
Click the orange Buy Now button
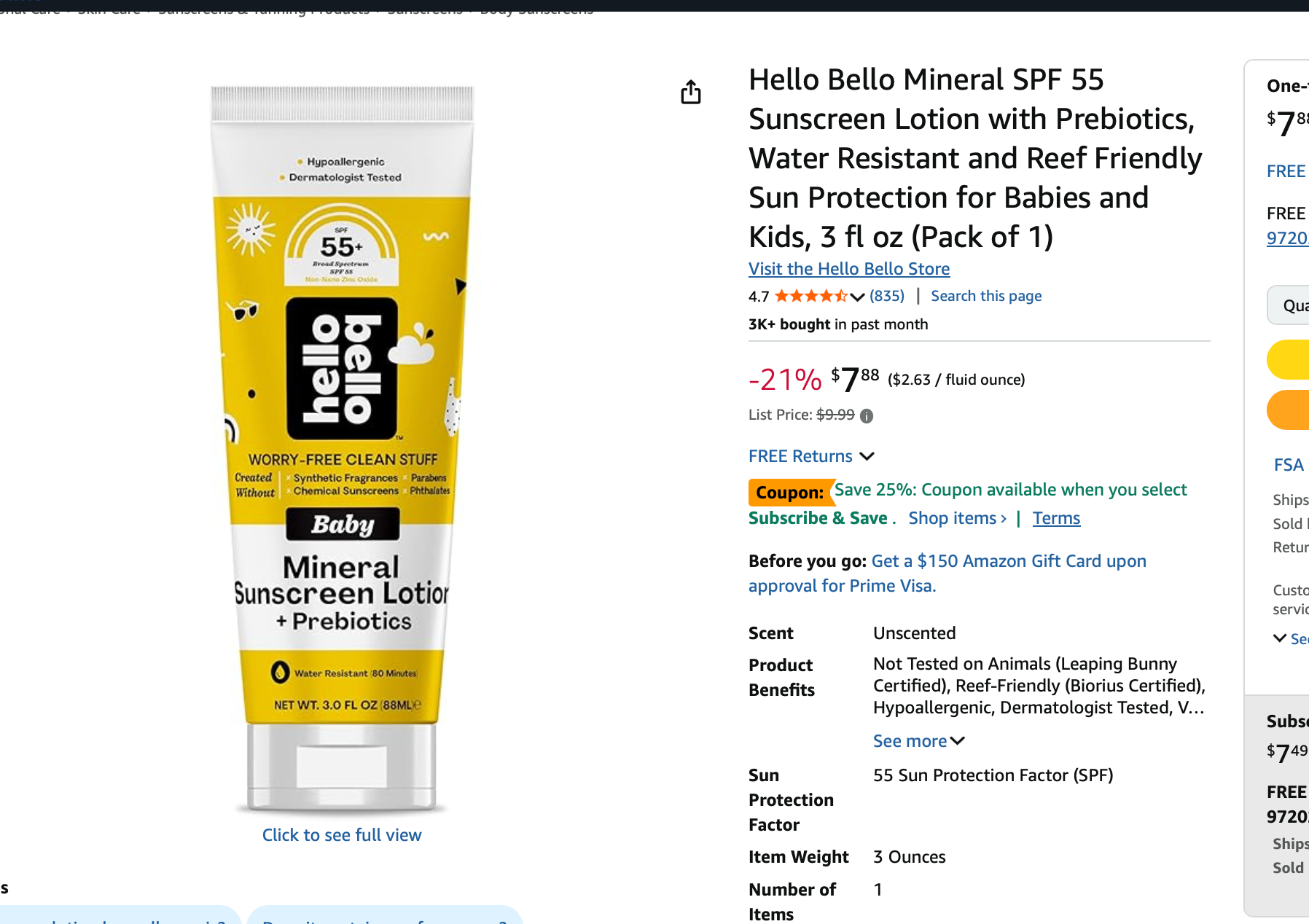pyautogui.click(x=1289, y=410)
